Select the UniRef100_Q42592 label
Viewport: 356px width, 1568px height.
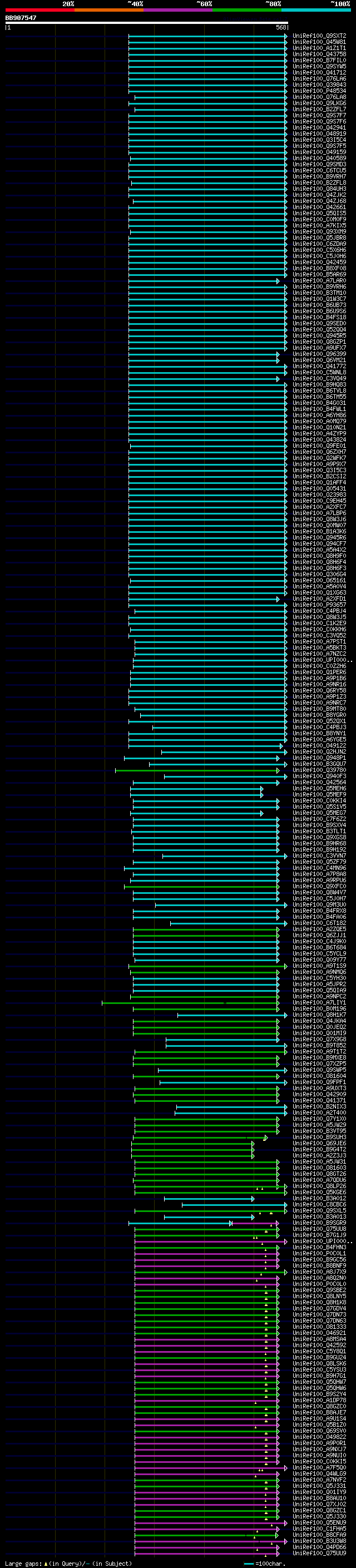coord(319,1344)
